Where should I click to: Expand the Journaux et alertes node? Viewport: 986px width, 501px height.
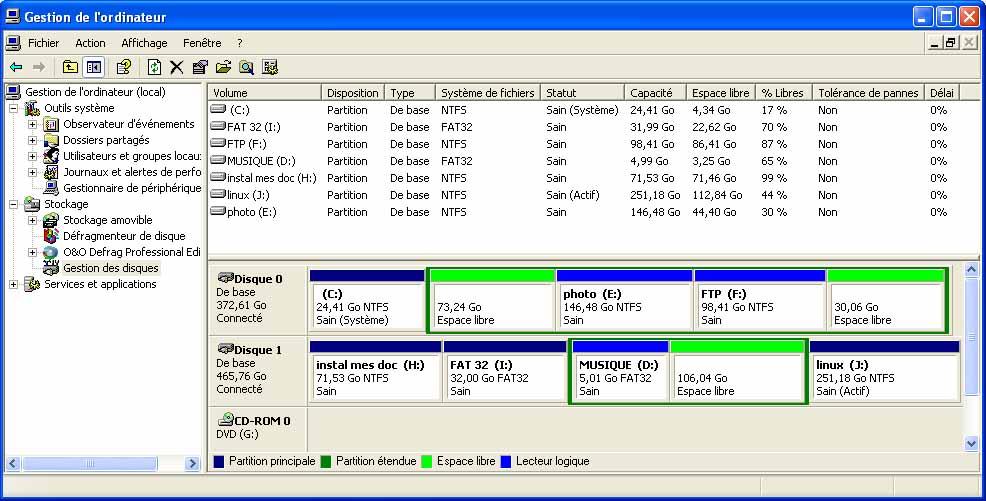(x=33, y=172)
